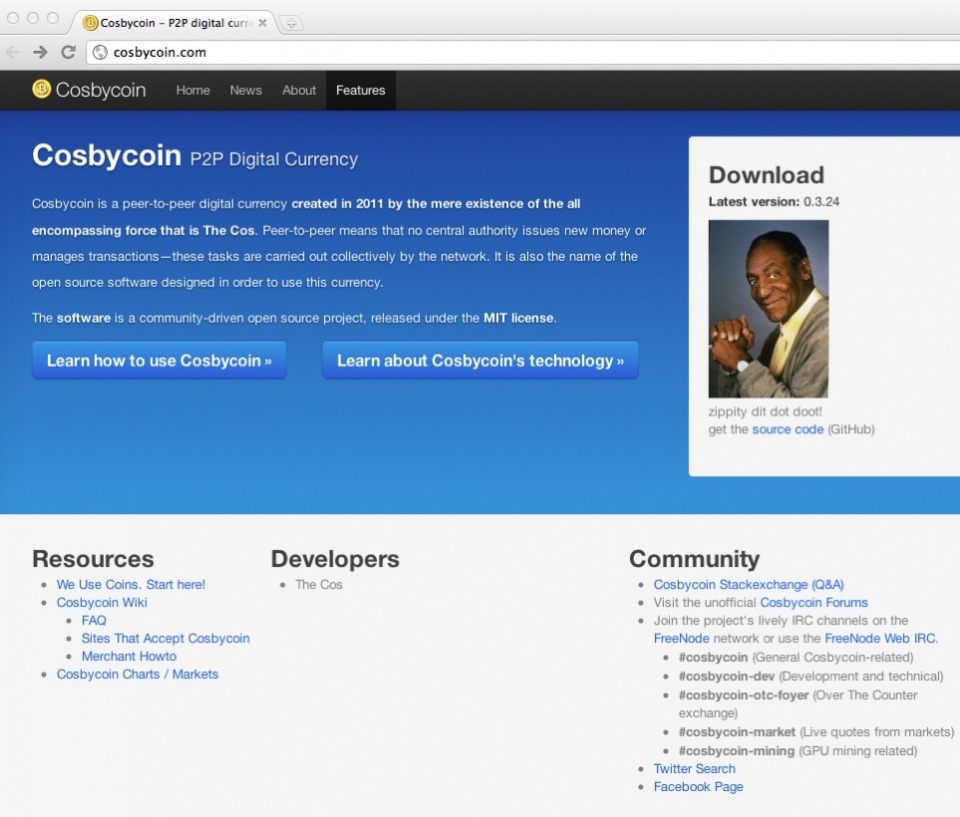Visit the Cosbycoin Wiki link
The width and height of the screenshot is (960, 817).
tap(102, 603)
